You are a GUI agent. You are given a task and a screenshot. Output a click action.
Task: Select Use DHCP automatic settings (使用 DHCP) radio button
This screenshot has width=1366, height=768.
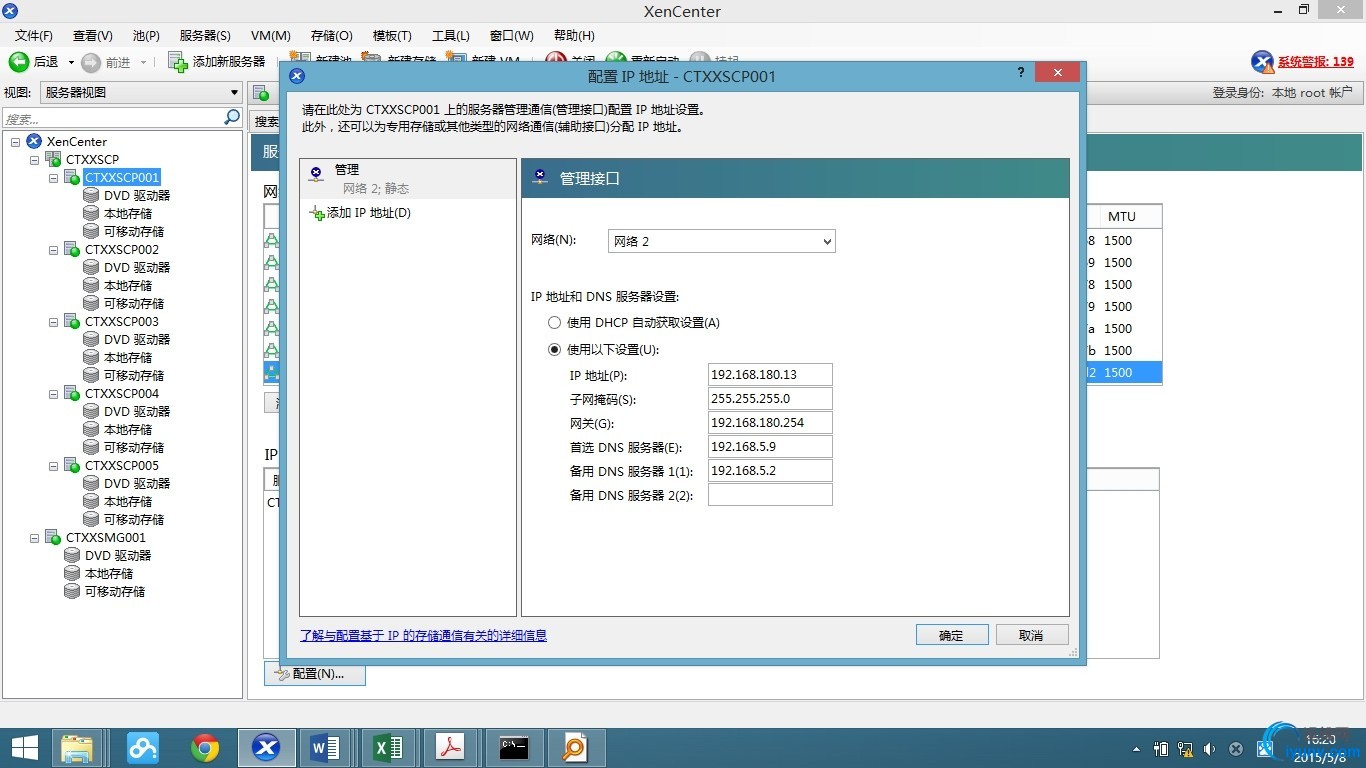coord(555,323)
